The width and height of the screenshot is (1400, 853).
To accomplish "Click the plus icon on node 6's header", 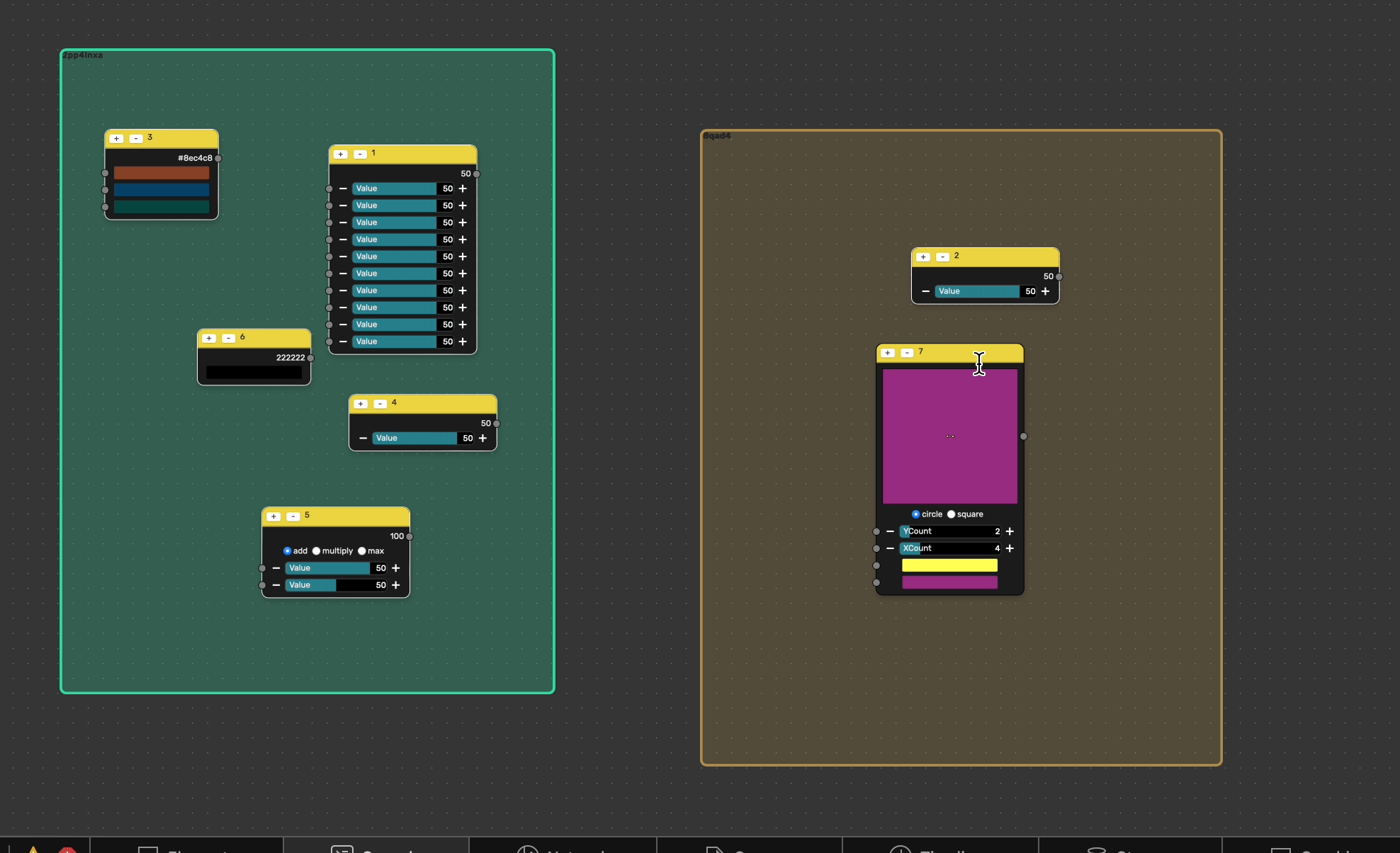I will pos(209,338).
